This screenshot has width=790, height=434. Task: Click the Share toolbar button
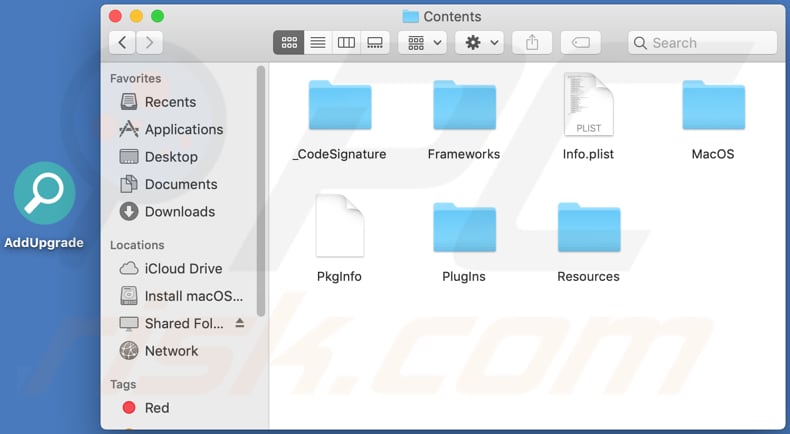(532, 43)
